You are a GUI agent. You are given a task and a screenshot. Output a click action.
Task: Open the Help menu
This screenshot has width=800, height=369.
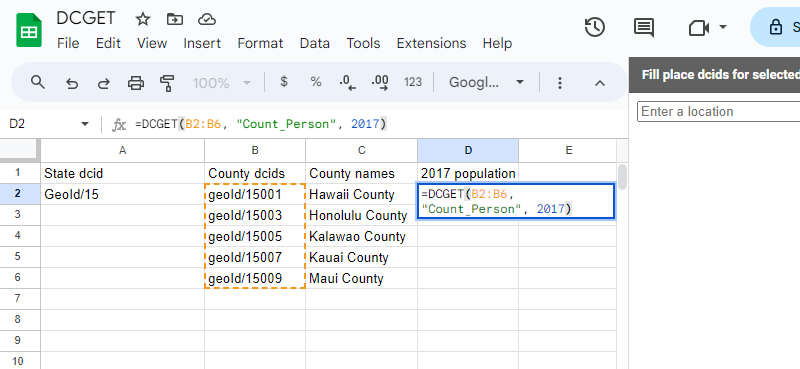tap(497, 43)
